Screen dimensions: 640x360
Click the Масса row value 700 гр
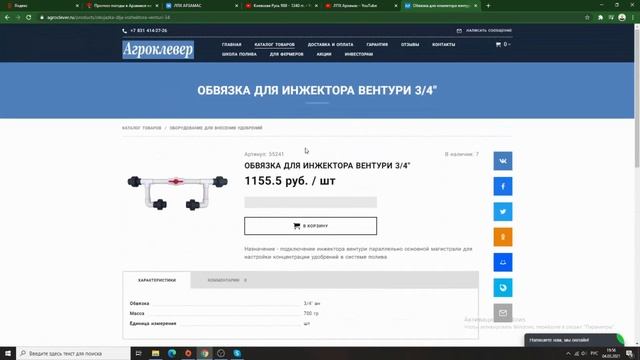point(311,313)
